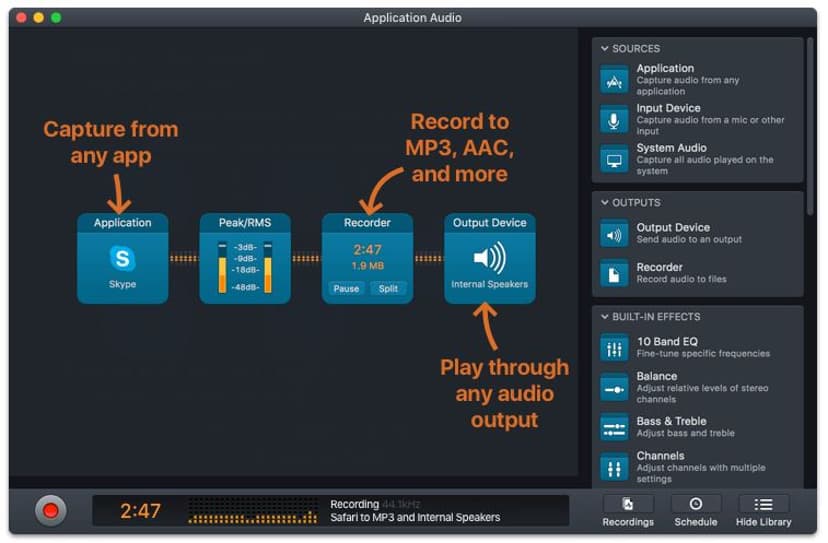Hide the library panel
This screenshot has width=828, height=543.
[x=763, y=511]
